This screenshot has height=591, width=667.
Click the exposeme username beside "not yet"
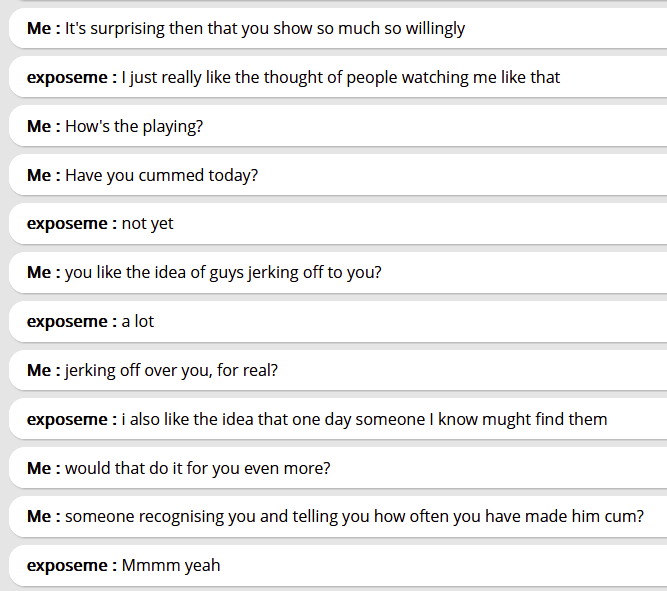[72, 224]
